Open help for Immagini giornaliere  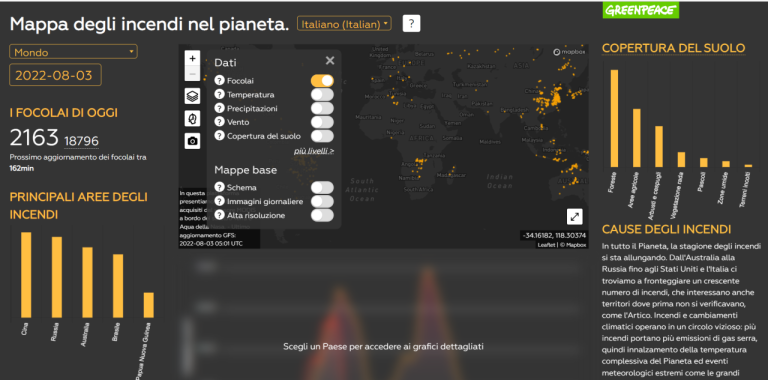coord(219,201)
